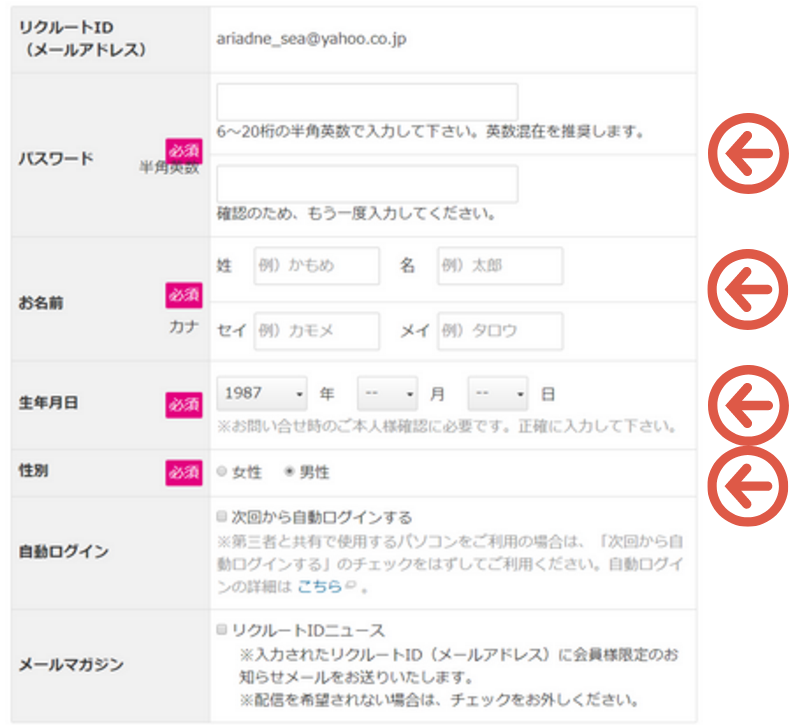801x727 pixels.
Task: Open the birth day dropdown
Action: (497, 394)
